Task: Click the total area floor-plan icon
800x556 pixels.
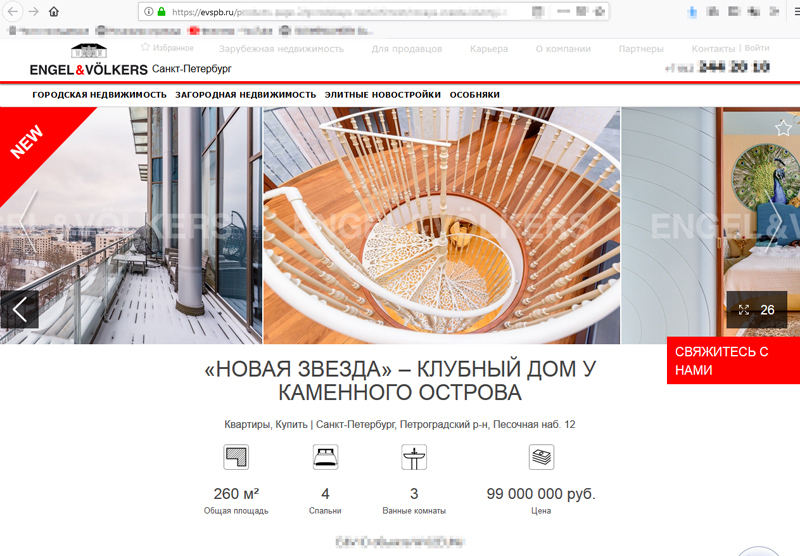Action: (236, 457)
